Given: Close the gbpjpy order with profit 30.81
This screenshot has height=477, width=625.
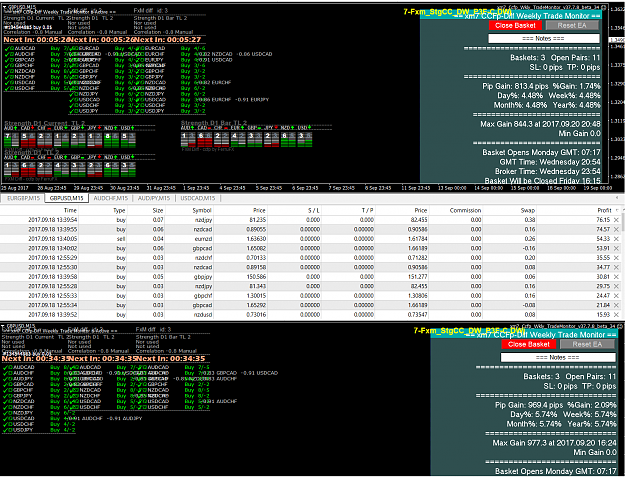Looking at the screenshot, I should tap(616, 277).
